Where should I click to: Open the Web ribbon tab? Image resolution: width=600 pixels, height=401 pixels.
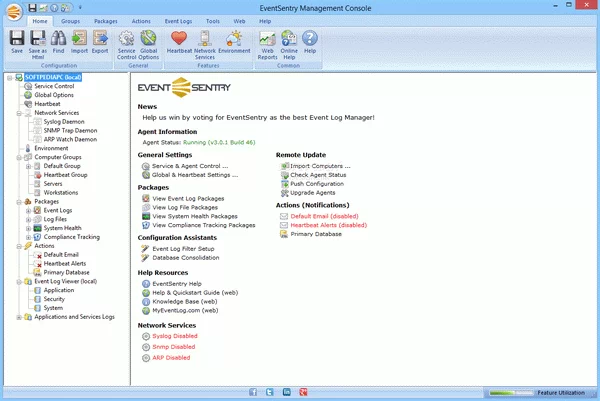(239, 21)
